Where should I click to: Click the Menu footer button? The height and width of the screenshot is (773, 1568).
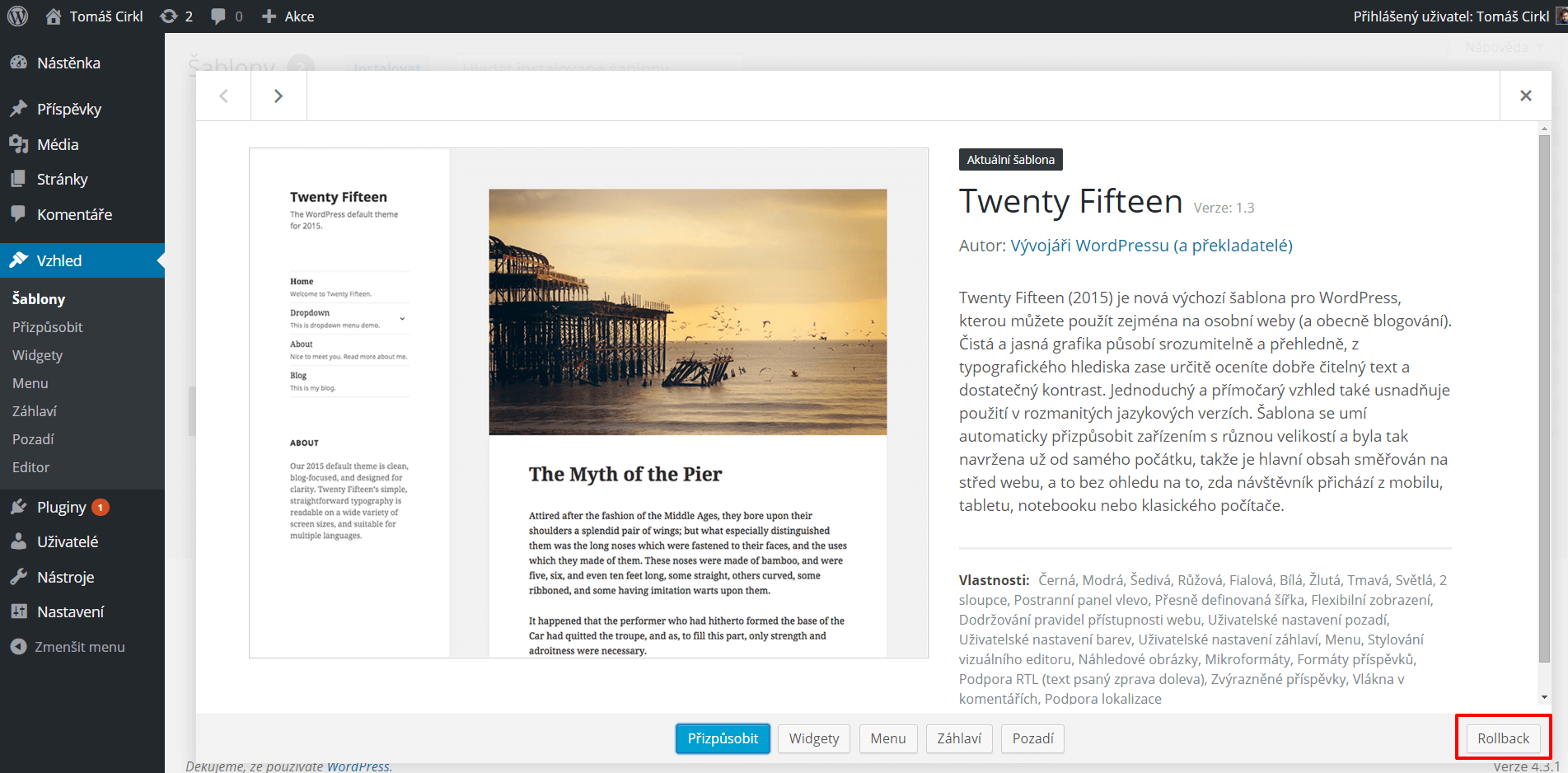[x=888, y=738]
